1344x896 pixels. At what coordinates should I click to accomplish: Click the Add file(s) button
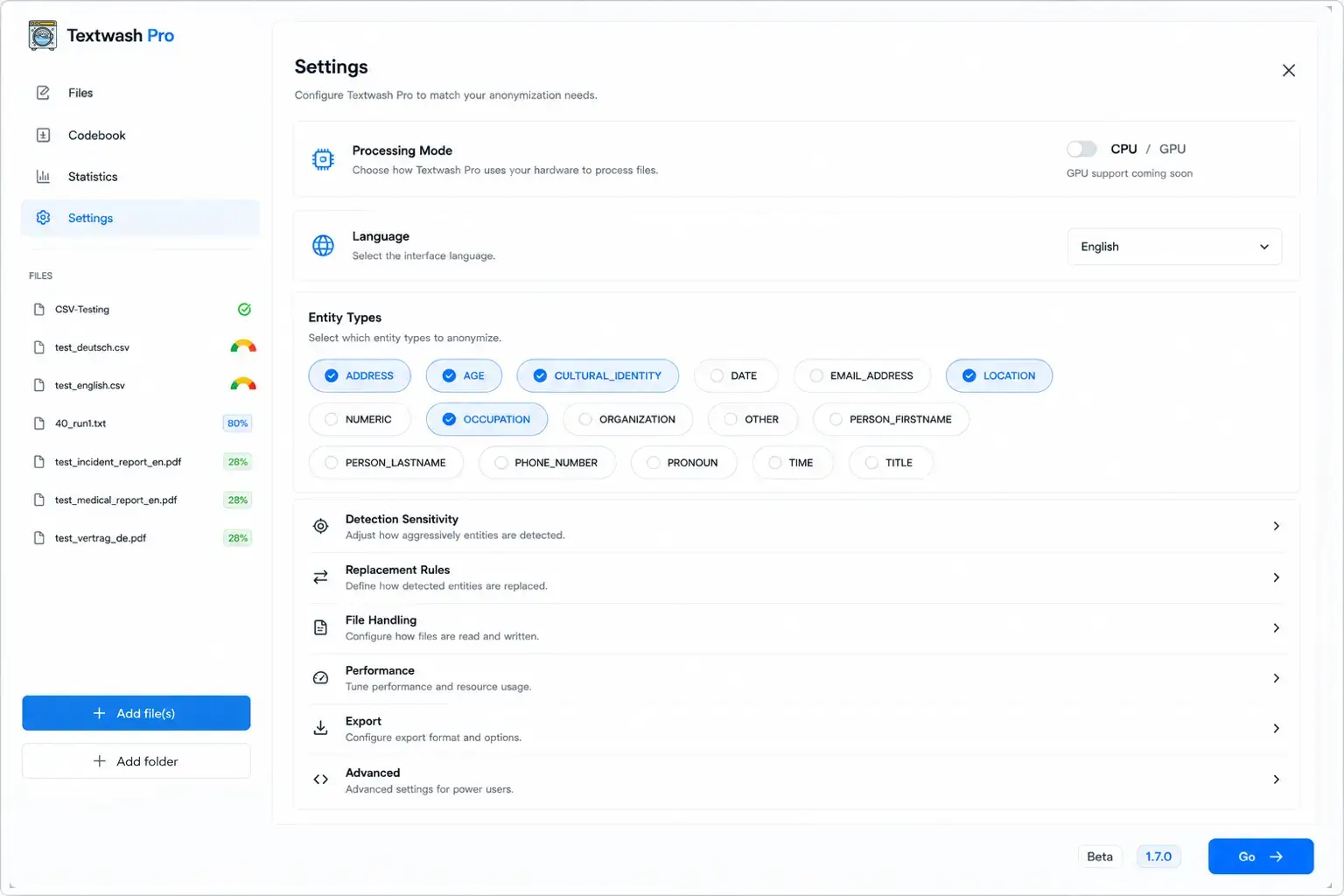click(136, 713)
